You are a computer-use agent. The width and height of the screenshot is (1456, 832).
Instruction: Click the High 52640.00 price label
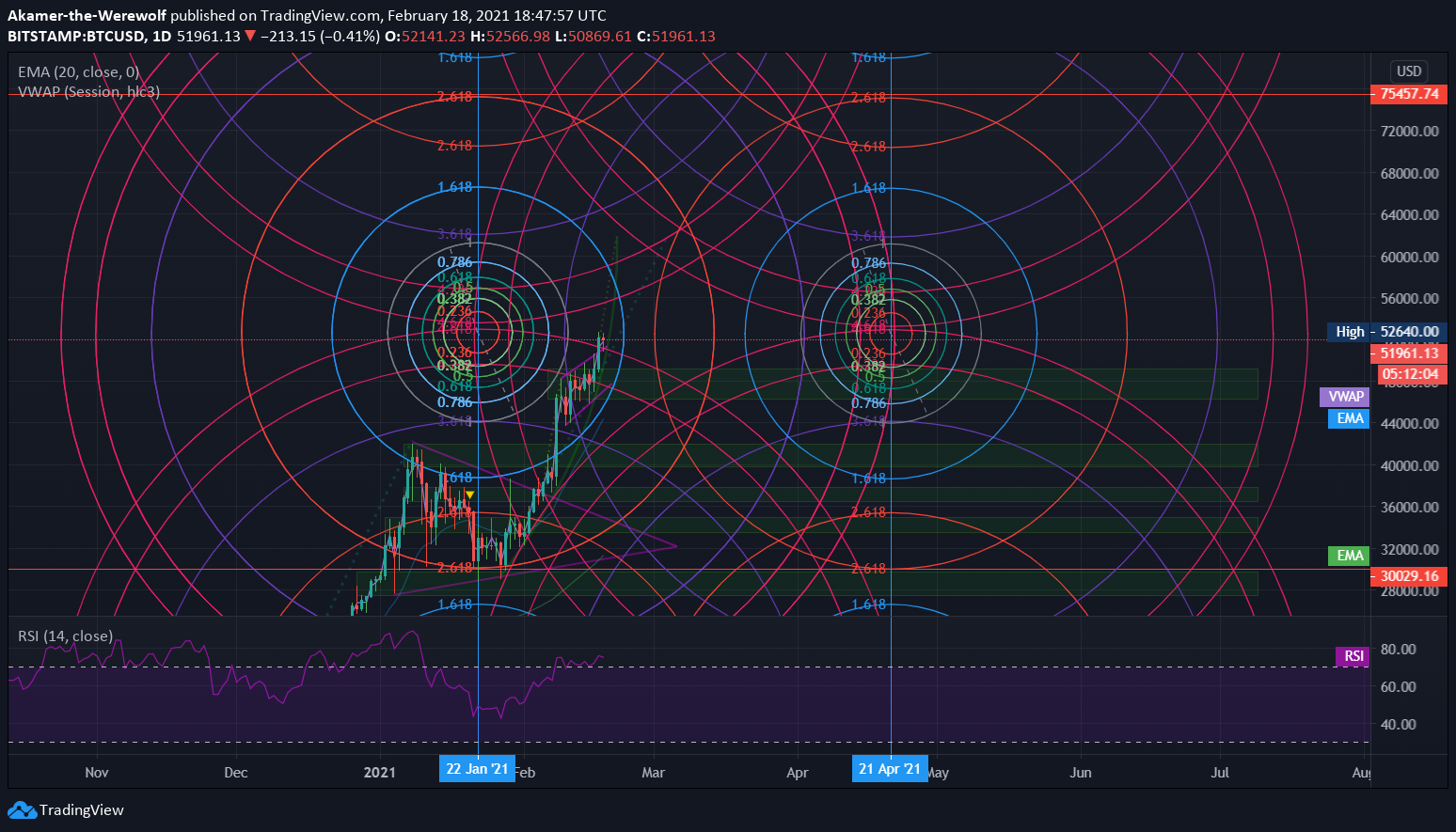pos(1387,332)
